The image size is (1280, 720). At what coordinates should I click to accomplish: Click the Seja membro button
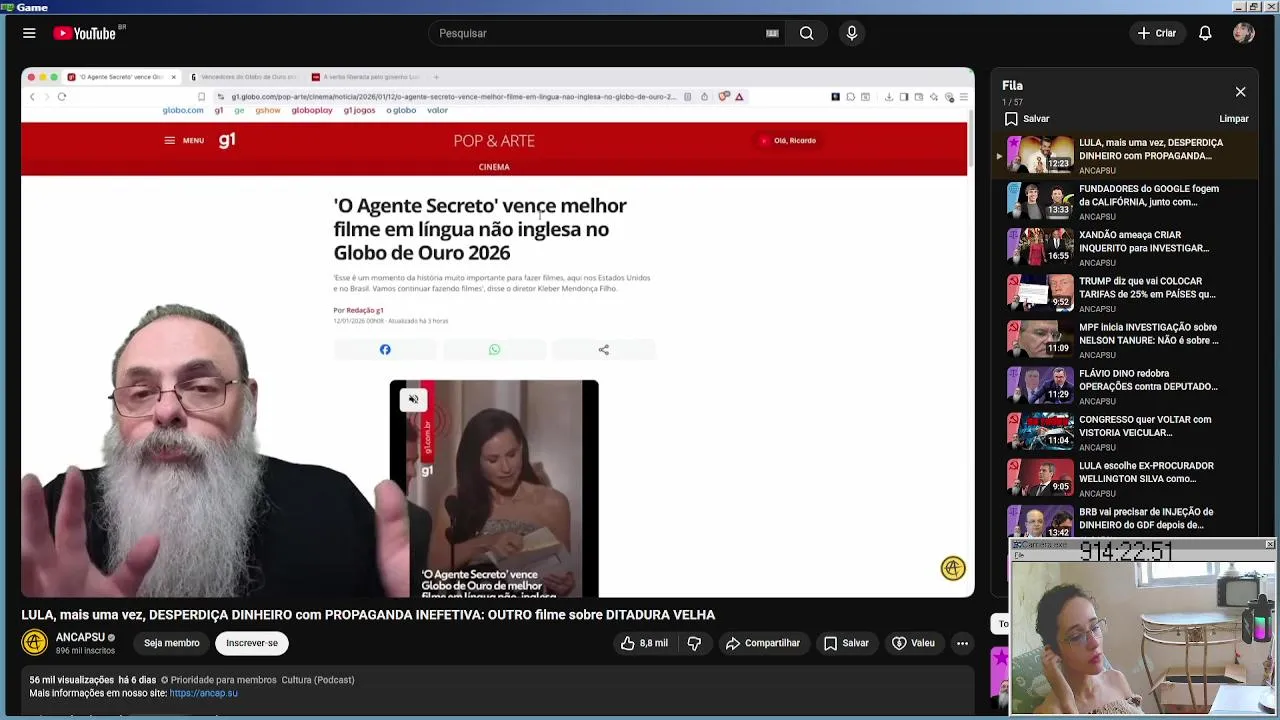(x=171, y=643)
